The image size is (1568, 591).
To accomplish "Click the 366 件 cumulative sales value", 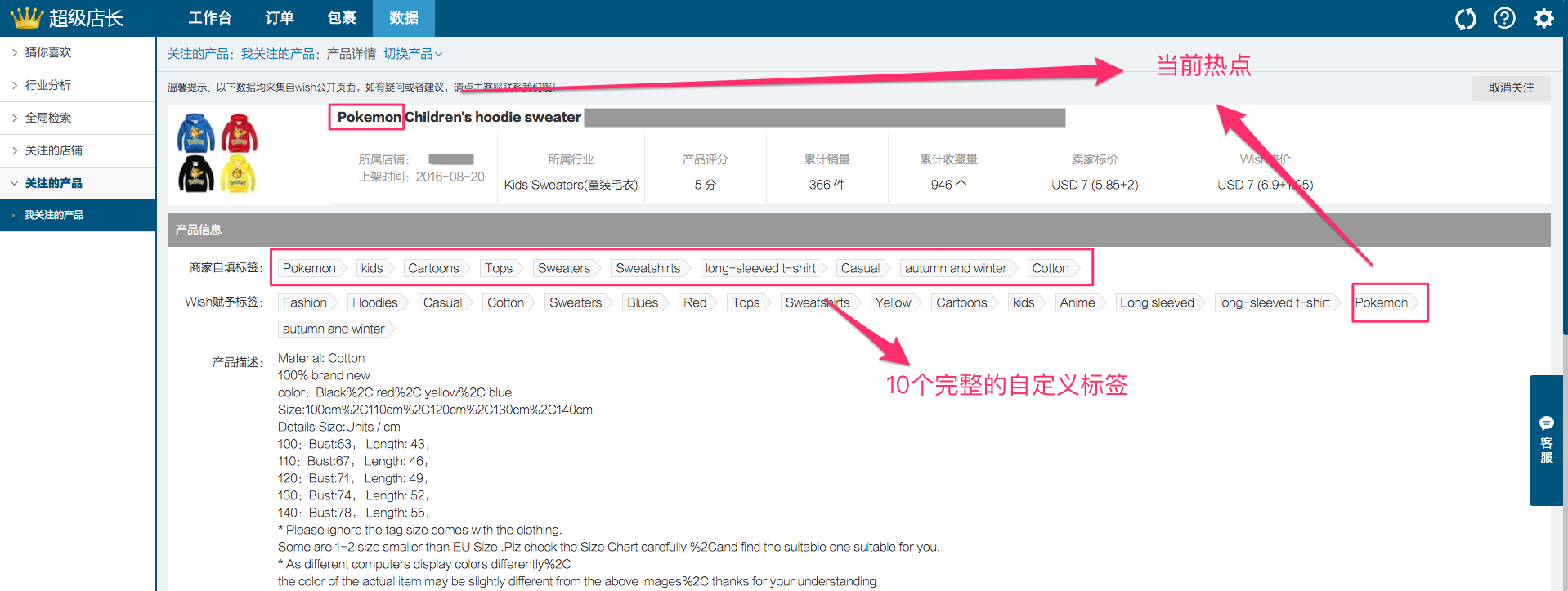I will 827,185.
